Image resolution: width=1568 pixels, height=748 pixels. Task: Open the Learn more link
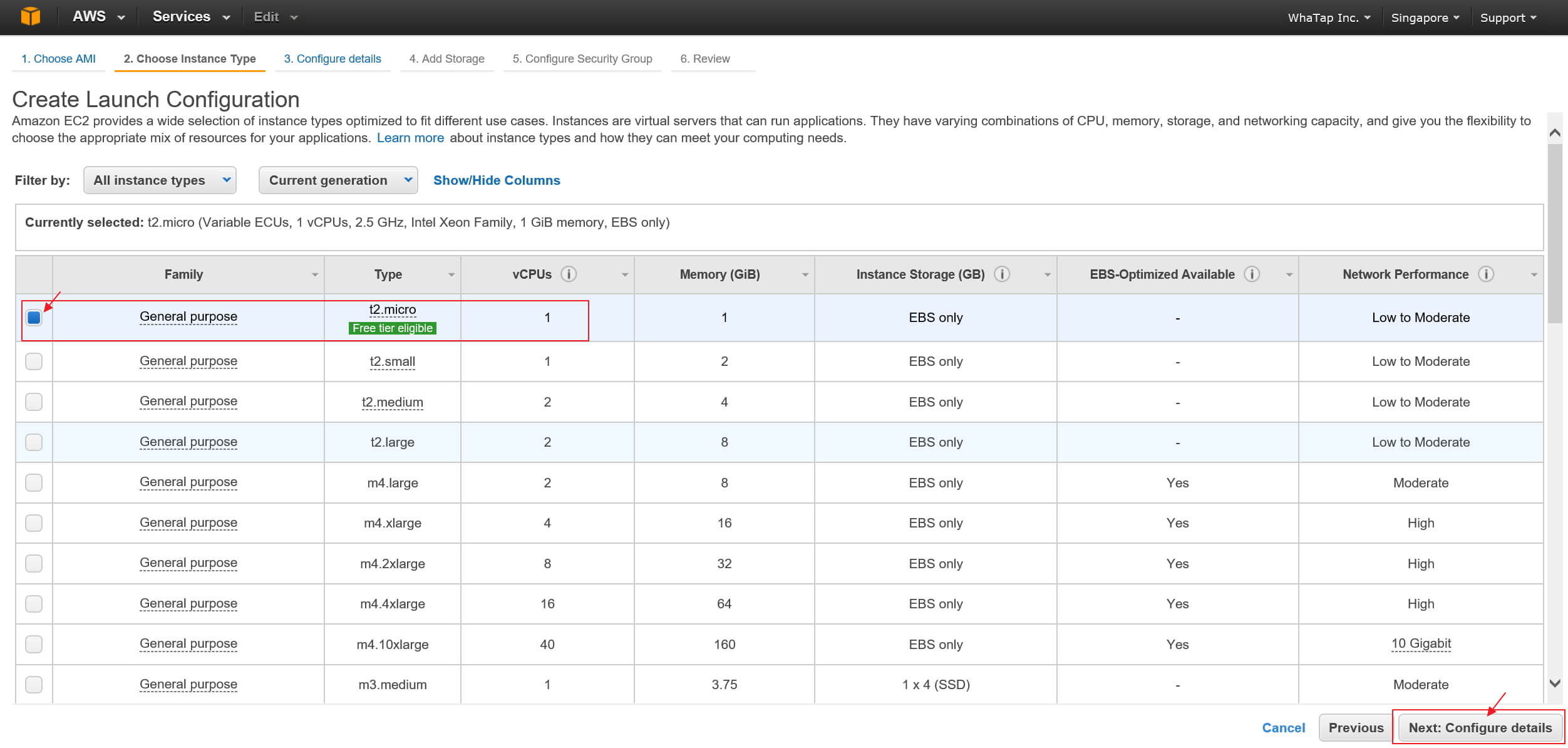[x=410, y=138]
